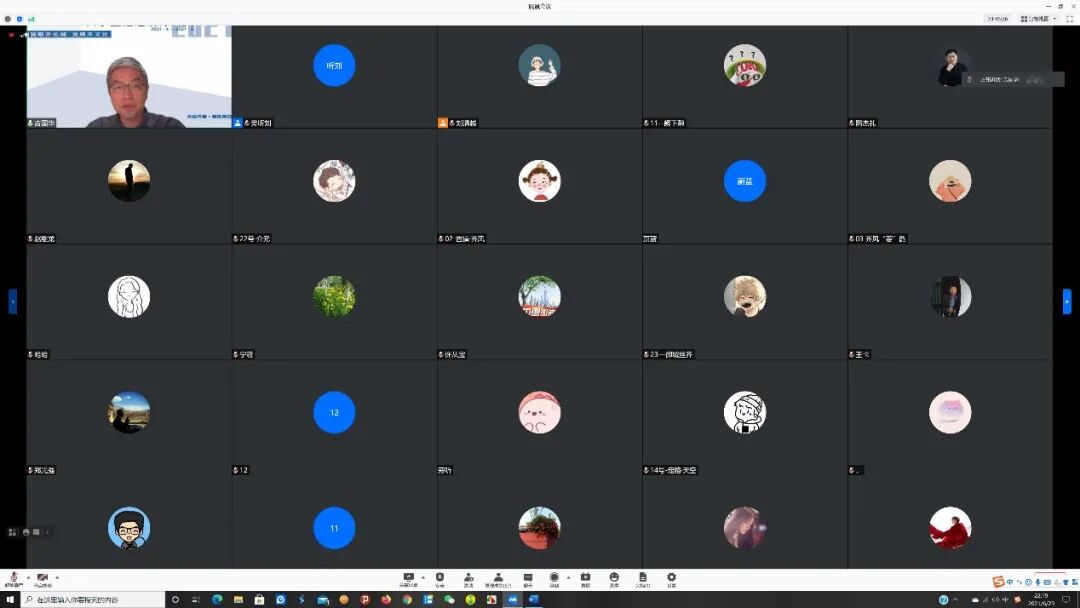Viewport: 1080px width, 608px height.
Task: Click the blue shield icon at top-left
Action: [x=19, y=19]
